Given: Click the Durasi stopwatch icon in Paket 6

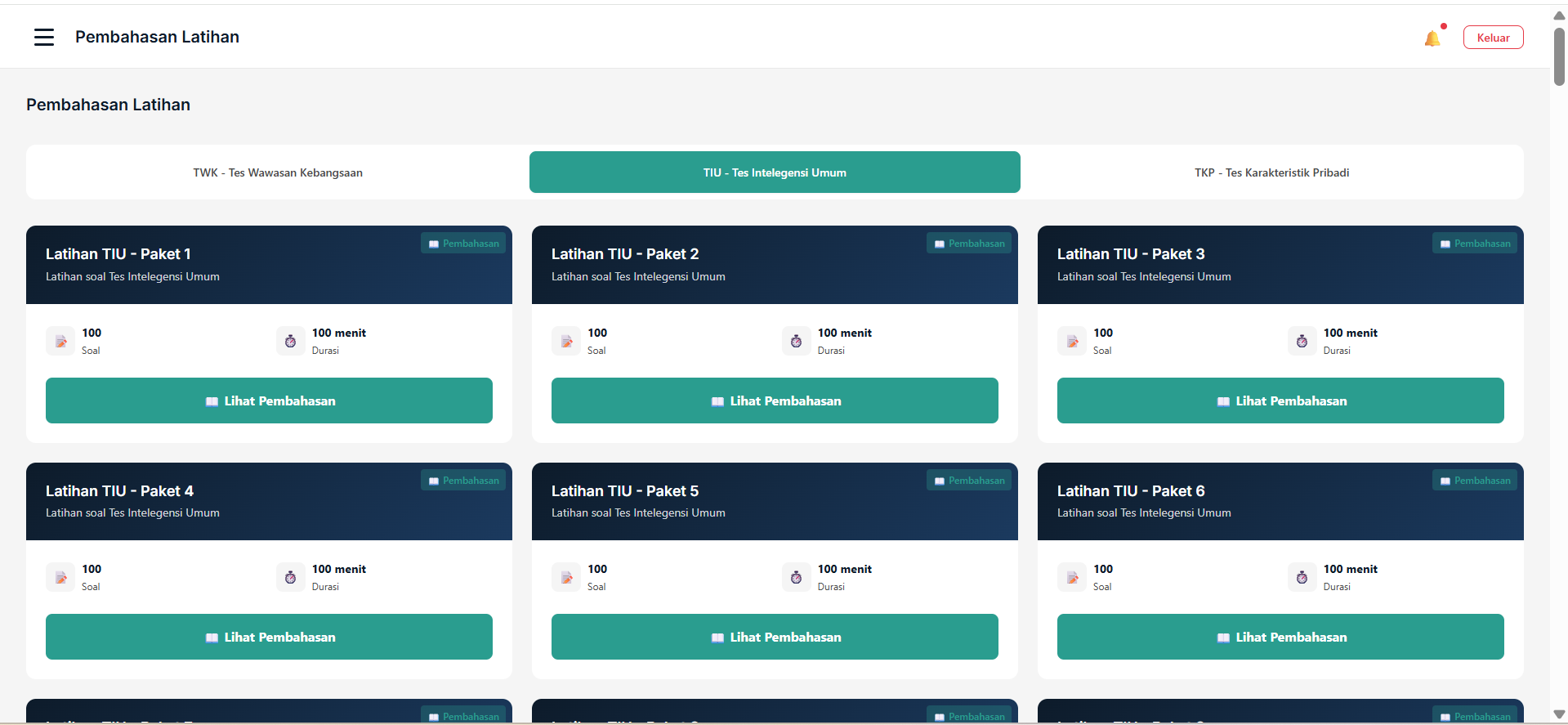Looking at the screenshot, I should pos(1302,578).
